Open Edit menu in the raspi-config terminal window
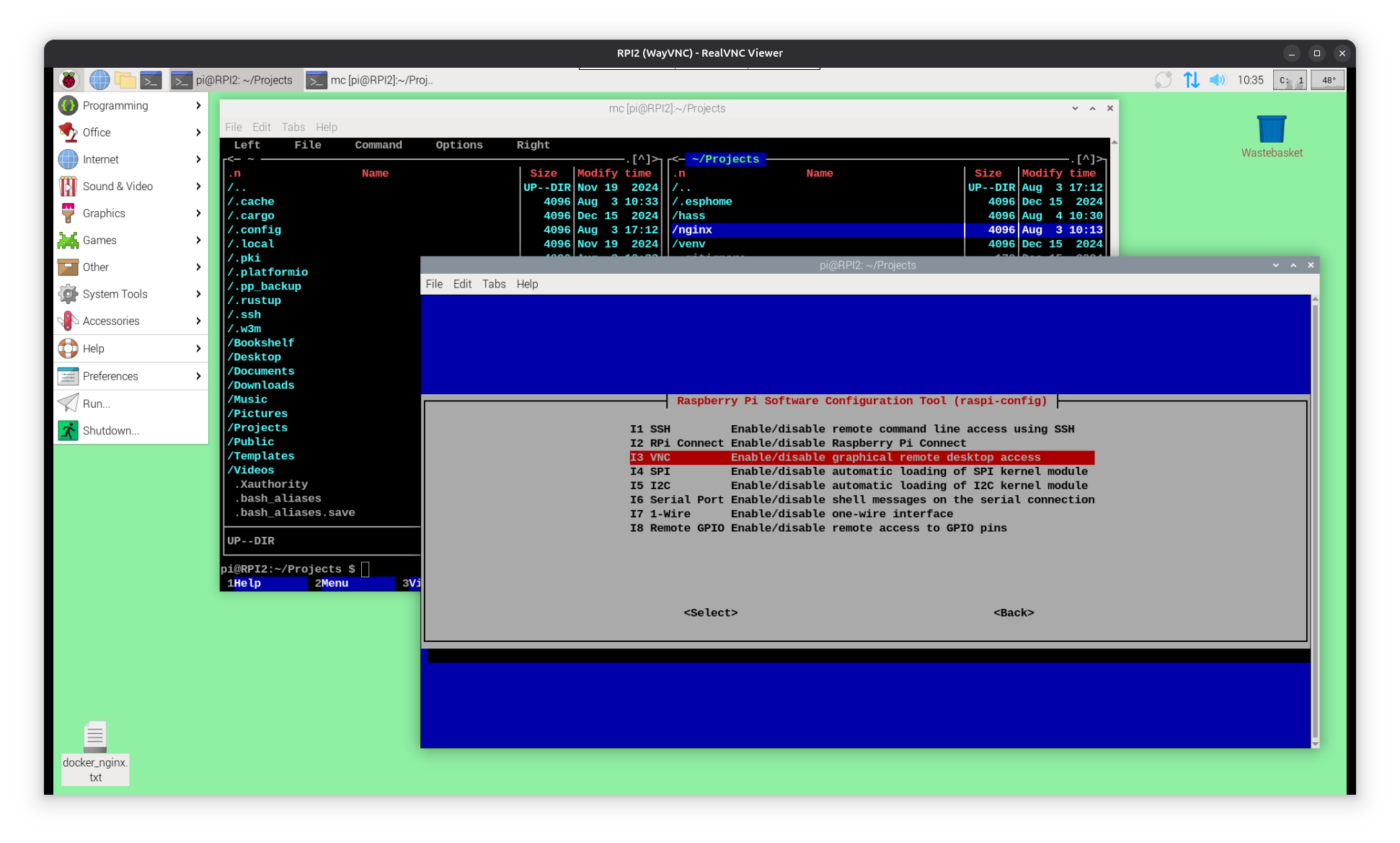1400x843 pixels. [462, 284]
